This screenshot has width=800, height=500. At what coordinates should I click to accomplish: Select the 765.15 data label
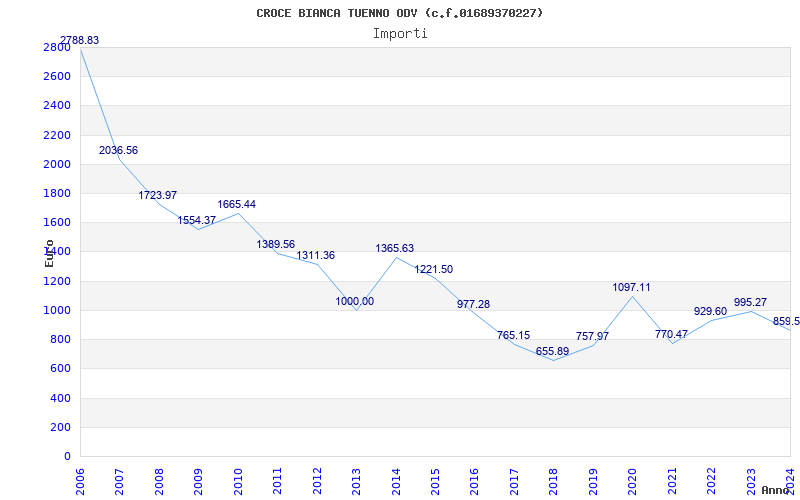pyautogui.click(x=513, y=336)
